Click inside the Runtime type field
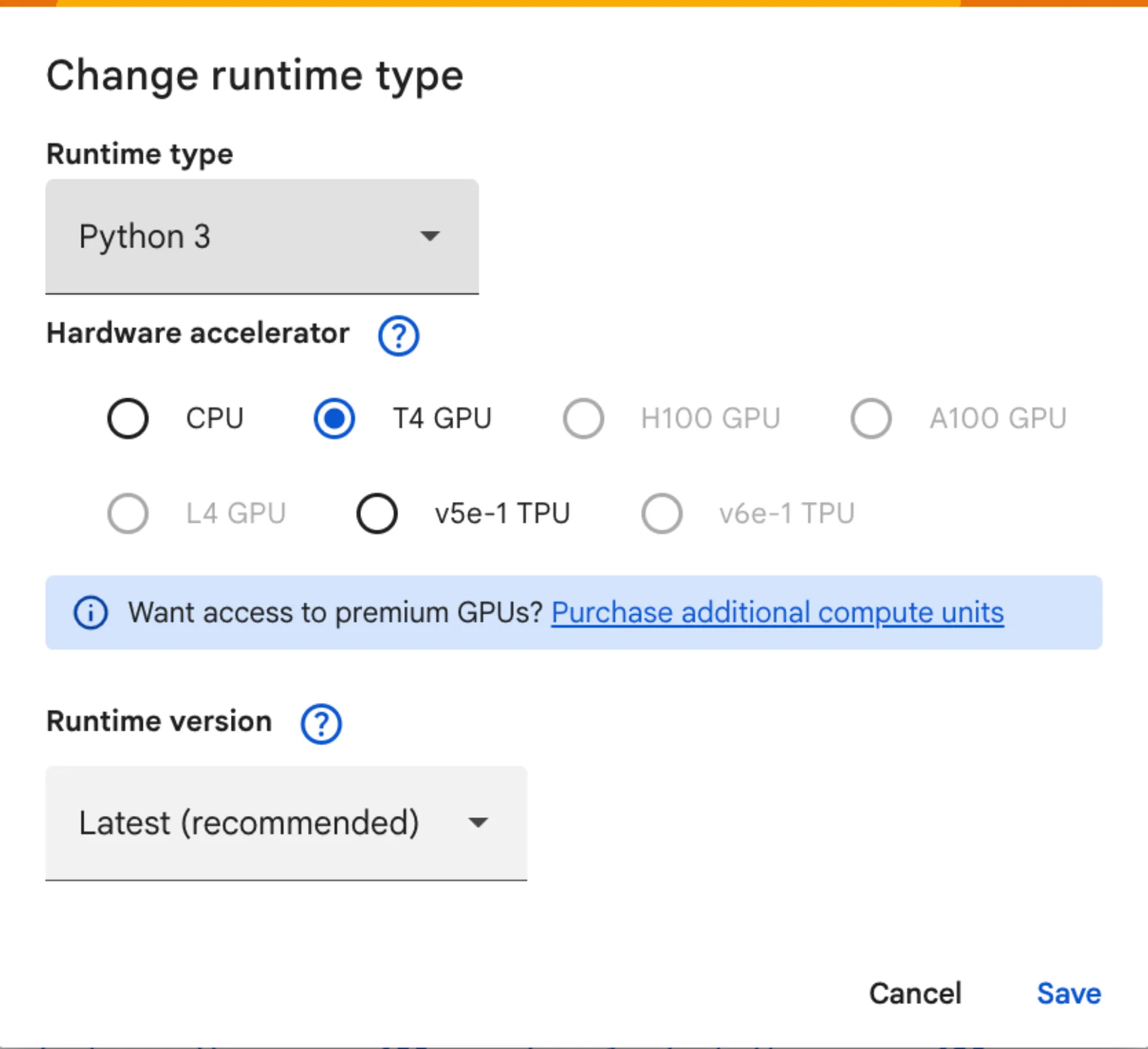The image size is (1148, 1049). click(239, 236)
